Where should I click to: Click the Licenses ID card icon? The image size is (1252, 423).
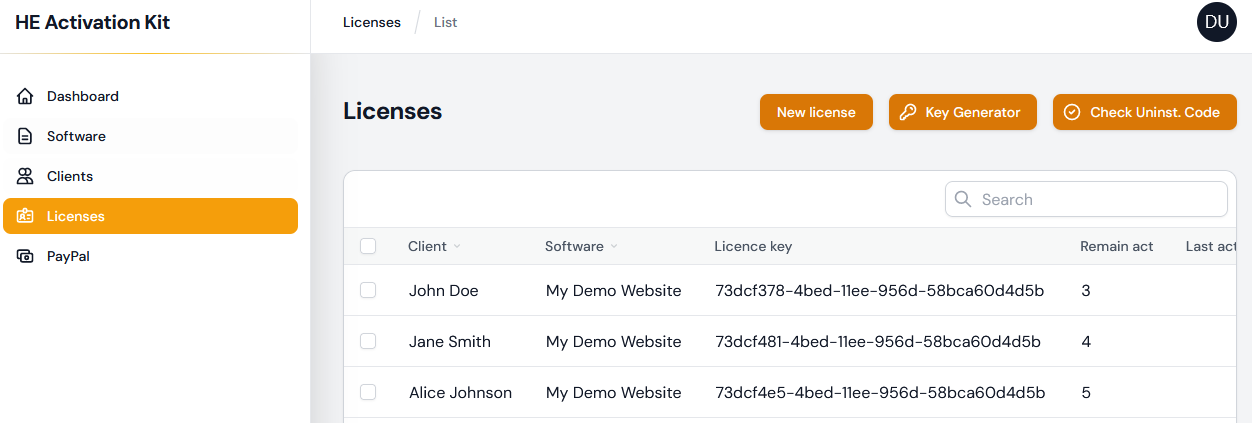tap(25, 216)
